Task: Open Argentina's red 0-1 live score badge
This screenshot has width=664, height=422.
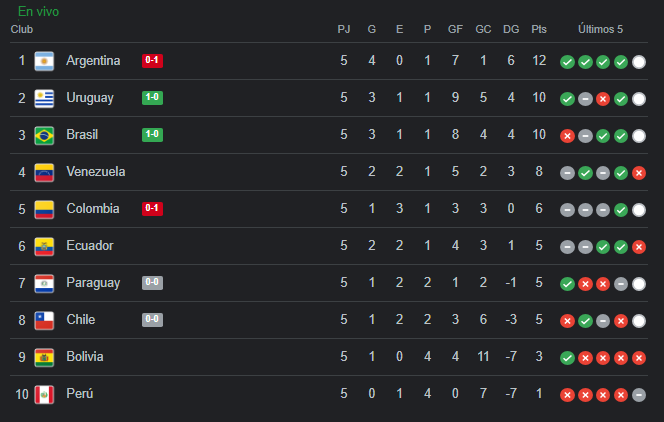Action: 152,61
